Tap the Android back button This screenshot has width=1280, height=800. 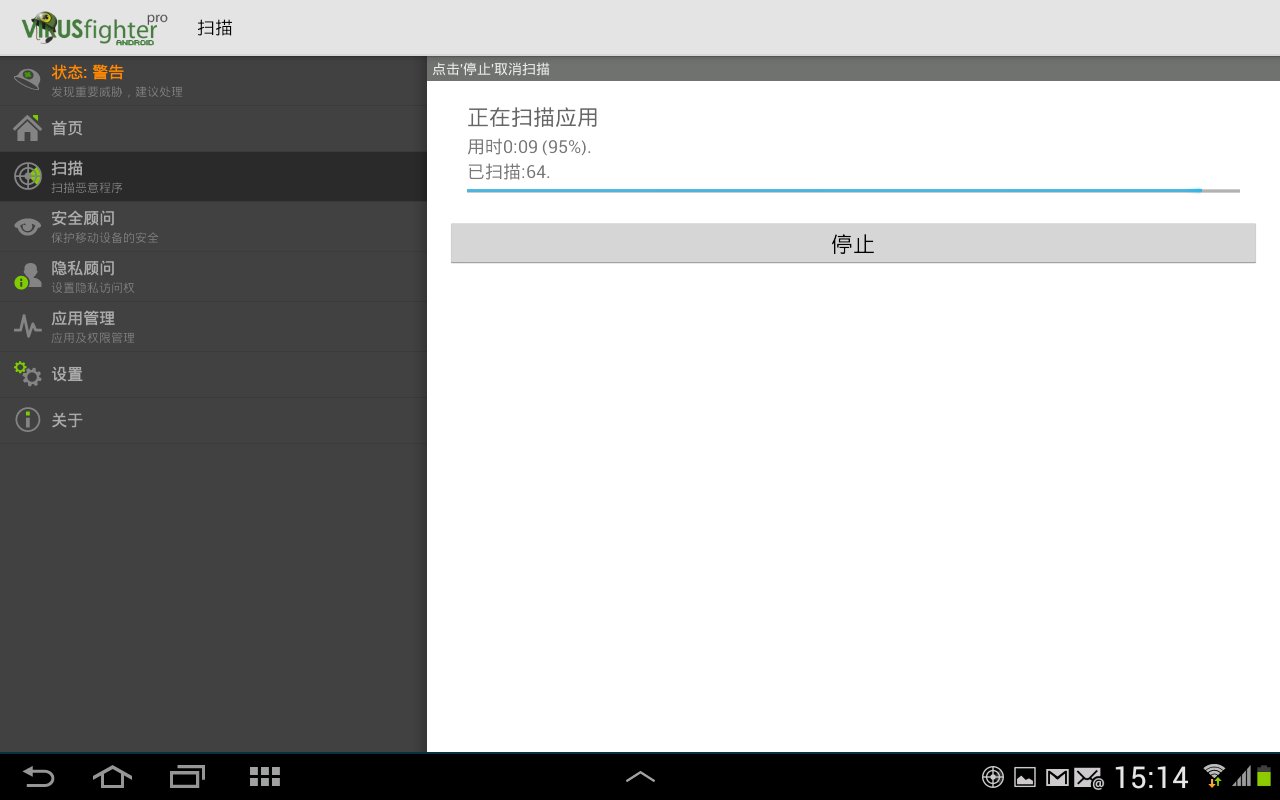tap(39, 777)
